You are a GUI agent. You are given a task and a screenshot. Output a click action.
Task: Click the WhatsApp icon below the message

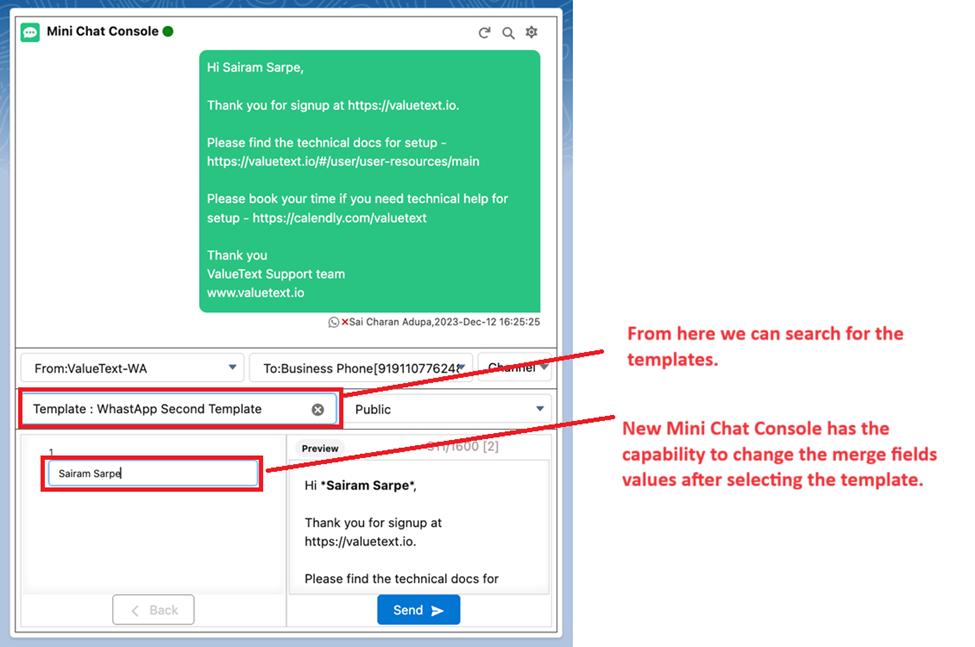pyautogui.click(x=334, y=322)
